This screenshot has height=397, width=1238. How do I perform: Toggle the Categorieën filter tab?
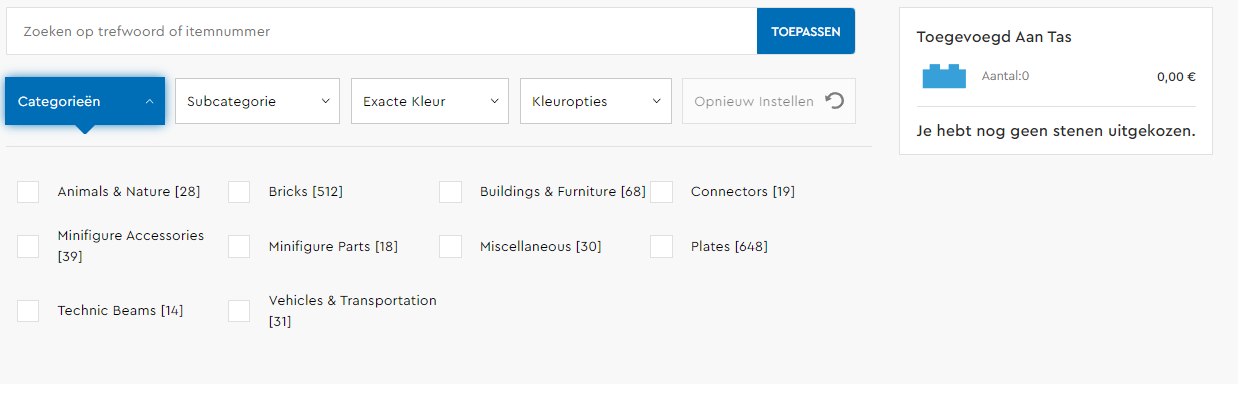(x=85, y=101)
